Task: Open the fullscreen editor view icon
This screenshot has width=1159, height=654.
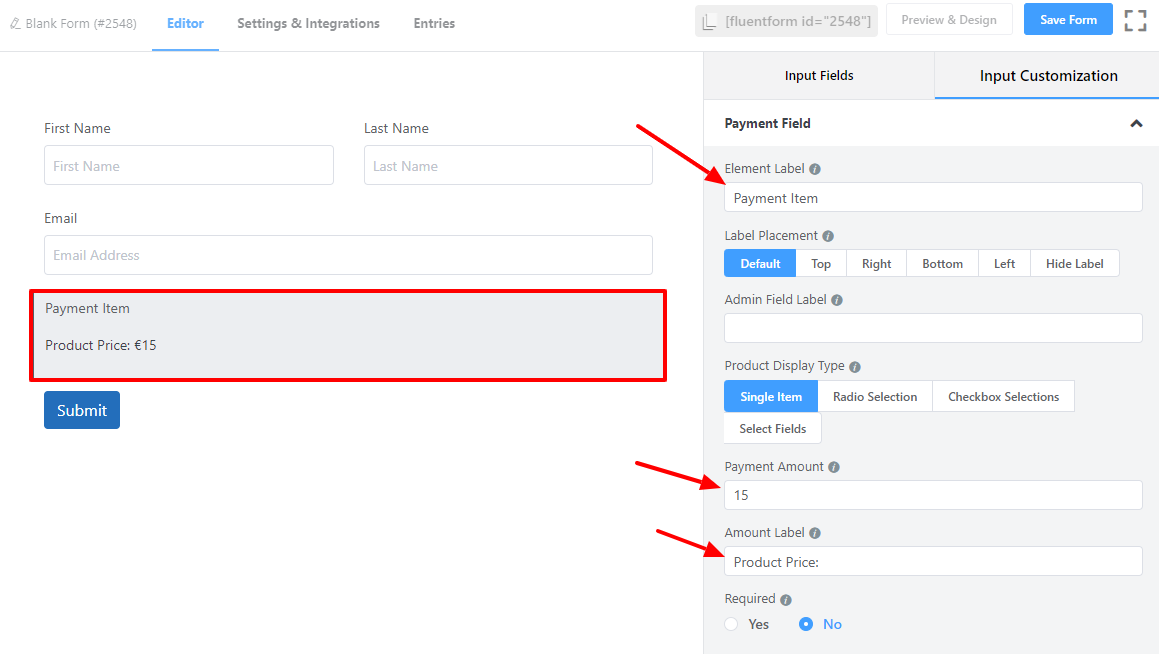Action: click(1135, 18)
